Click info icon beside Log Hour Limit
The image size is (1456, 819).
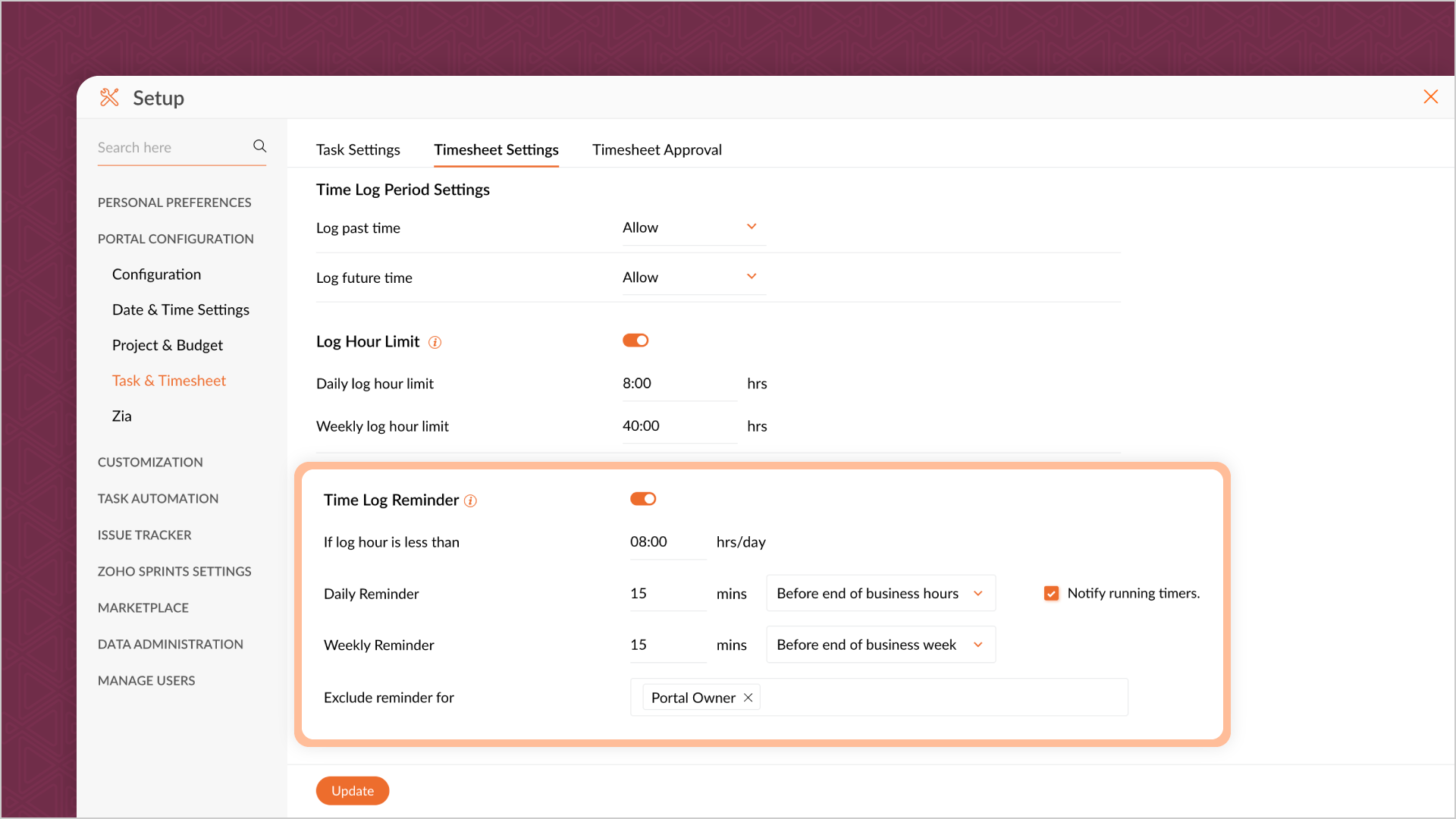[x=435, y=342]
